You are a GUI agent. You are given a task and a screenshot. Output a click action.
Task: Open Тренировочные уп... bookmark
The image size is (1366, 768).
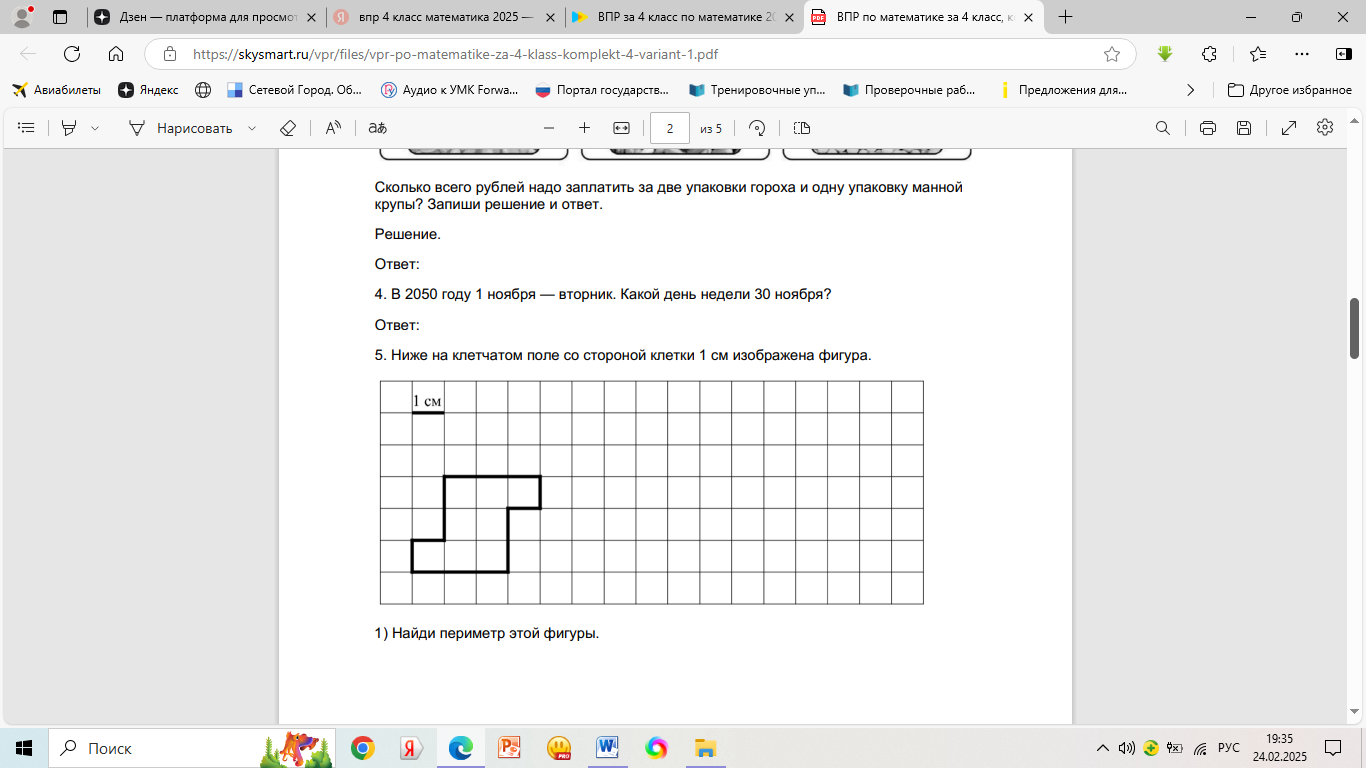757,90
